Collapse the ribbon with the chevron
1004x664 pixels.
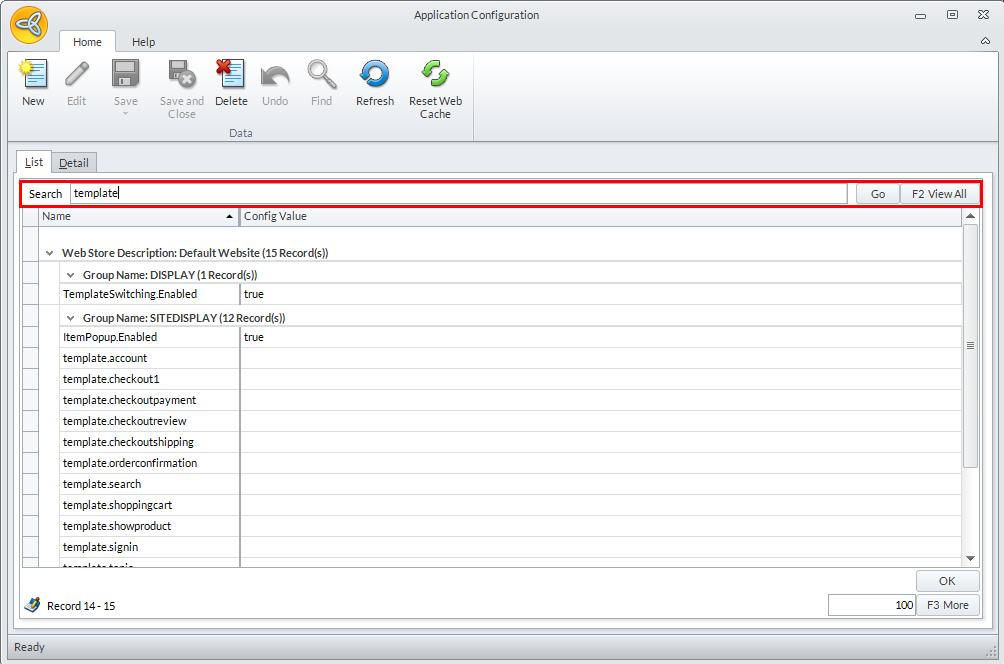pyautogui.click(x=985, y=41)
